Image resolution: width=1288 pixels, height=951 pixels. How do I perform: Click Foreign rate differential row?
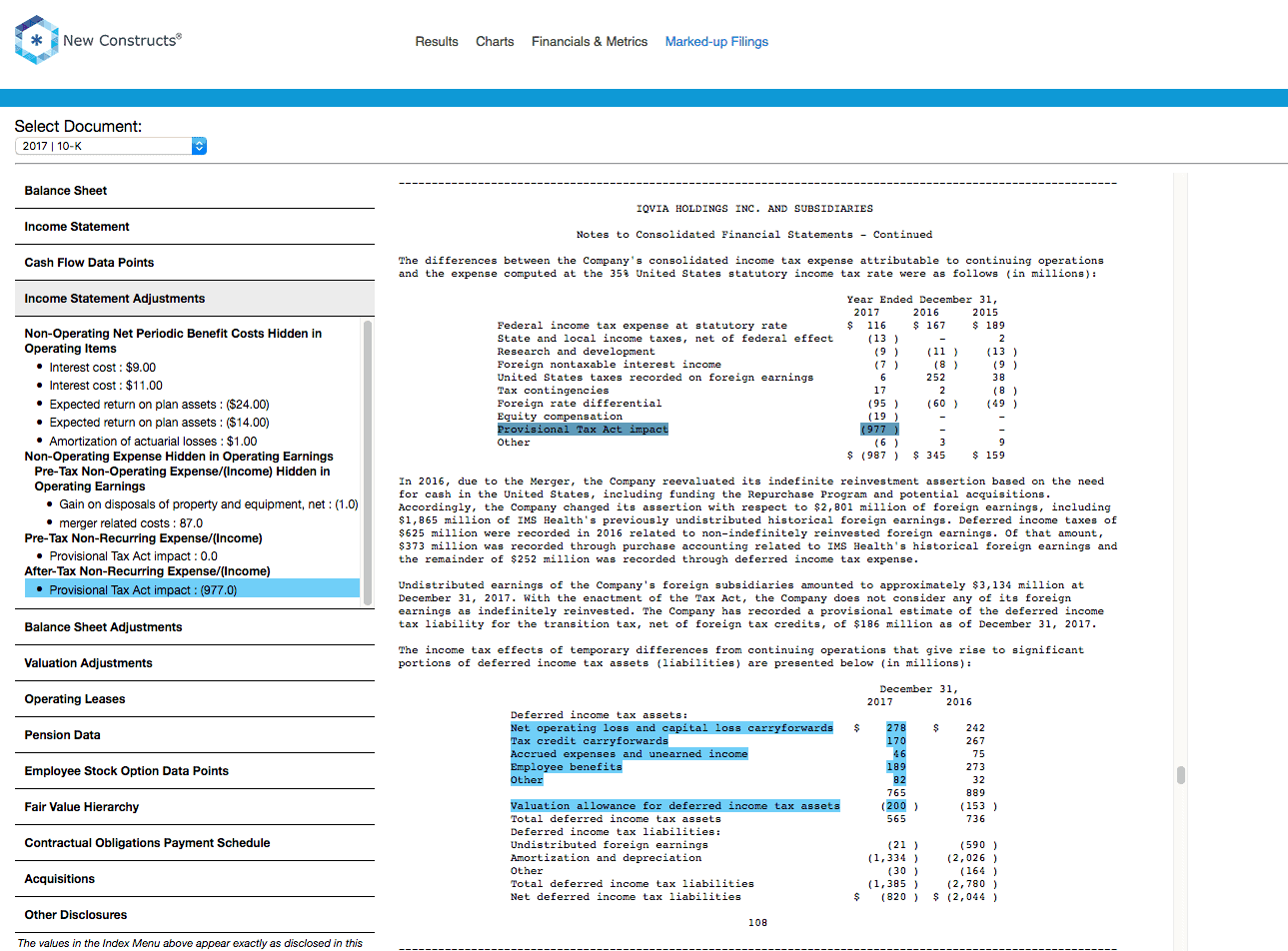pyautogui.click(x=757, y=404)
